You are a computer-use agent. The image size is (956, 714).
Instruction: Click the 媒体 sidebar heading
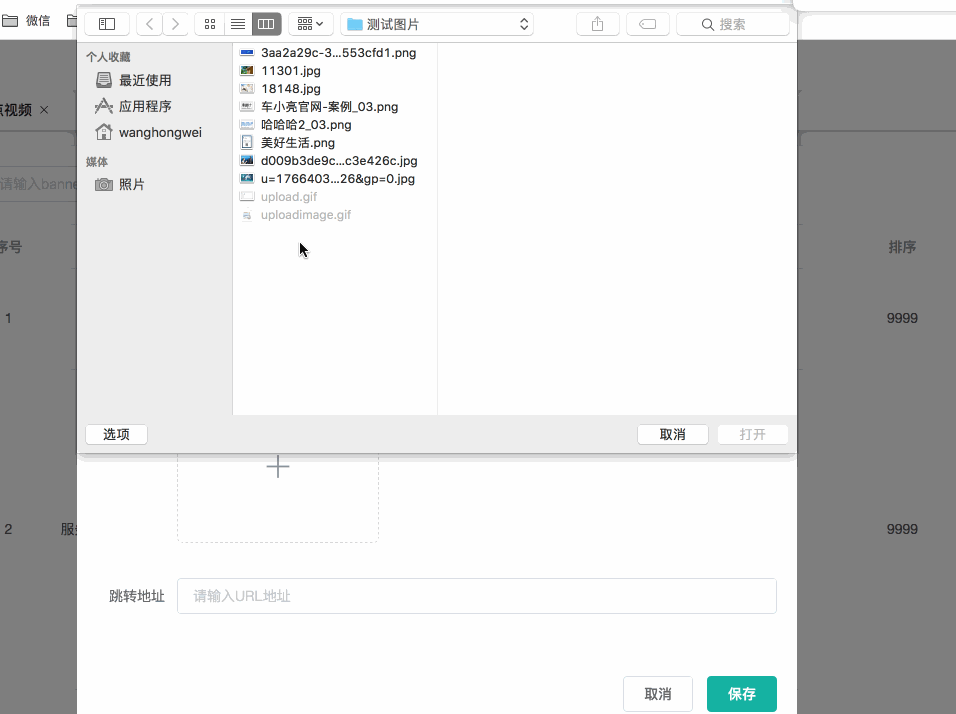97,162
